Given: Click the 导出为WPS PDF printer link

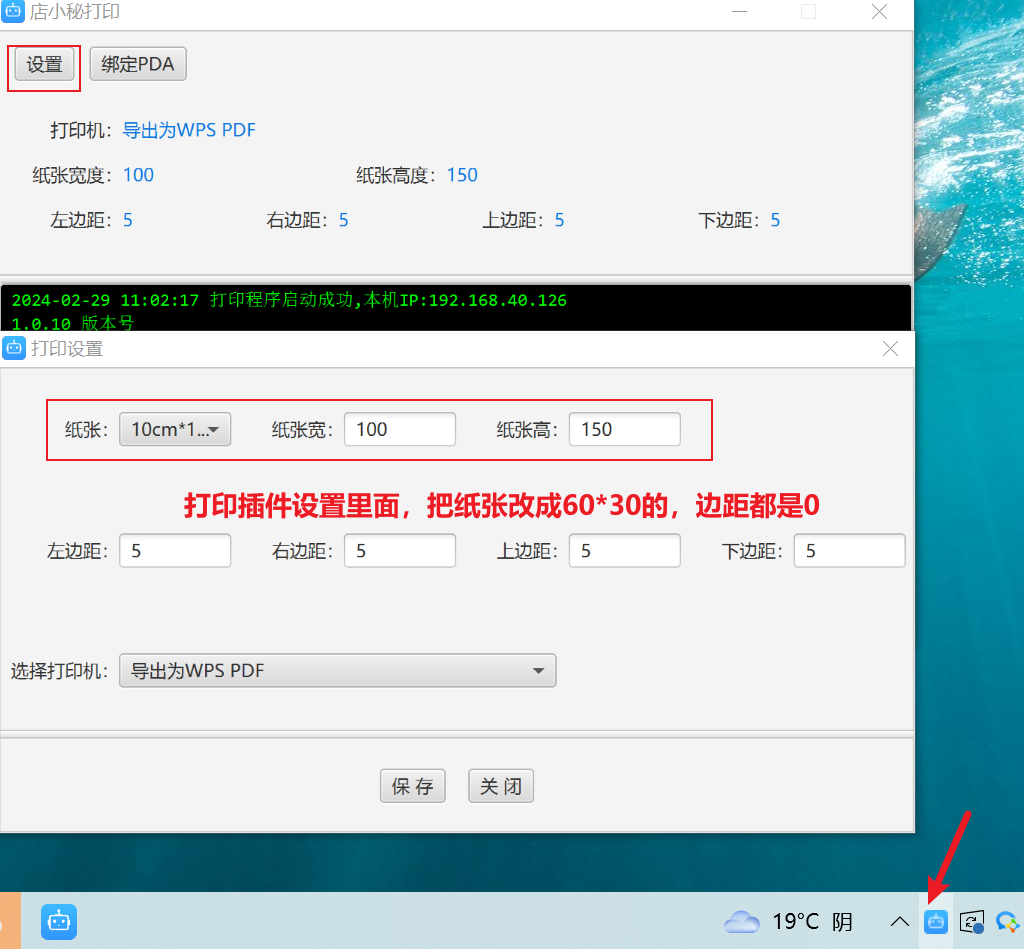Looking at the screenshot, I should 189,130.
